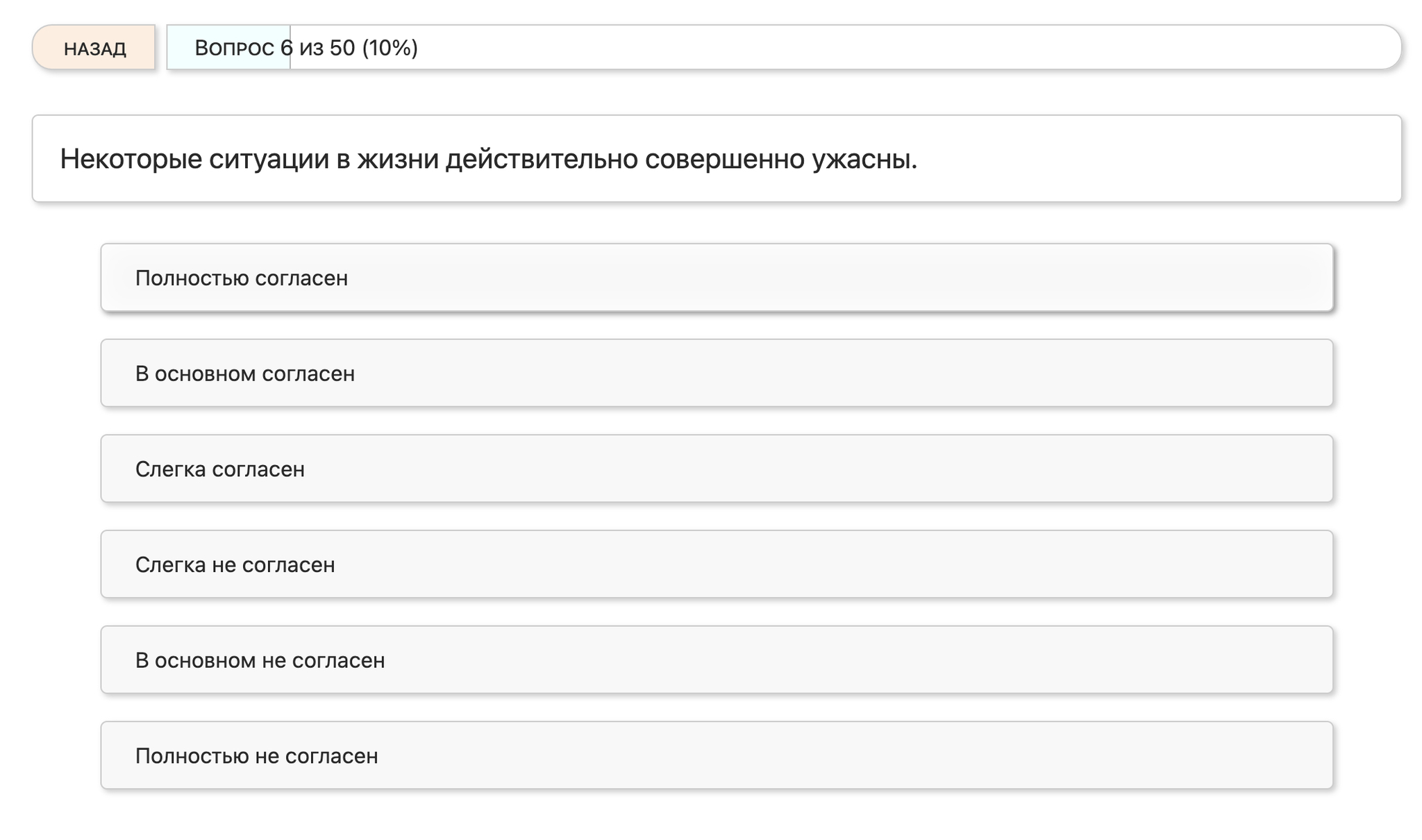Click the НАЗАД back button
The image size is (1422, 840).
click(x=94, y=48)
